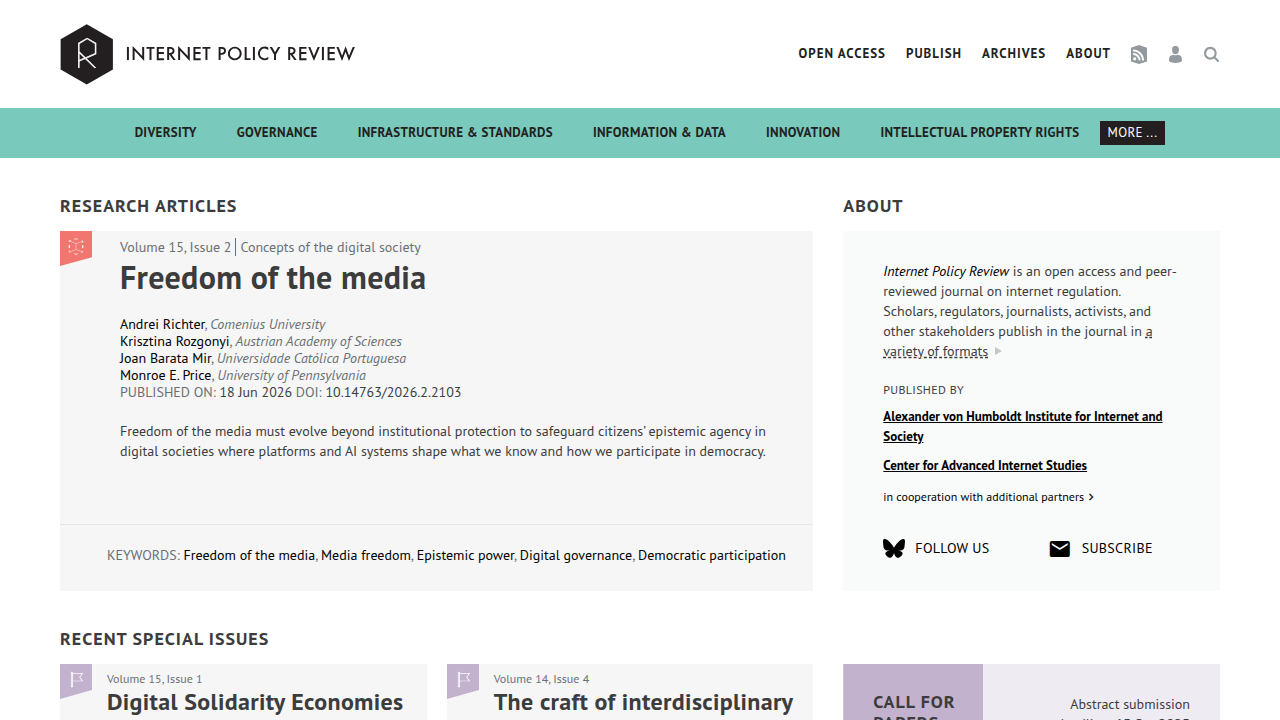Click the DOI 10.14763/2026.2.2103

393,392
